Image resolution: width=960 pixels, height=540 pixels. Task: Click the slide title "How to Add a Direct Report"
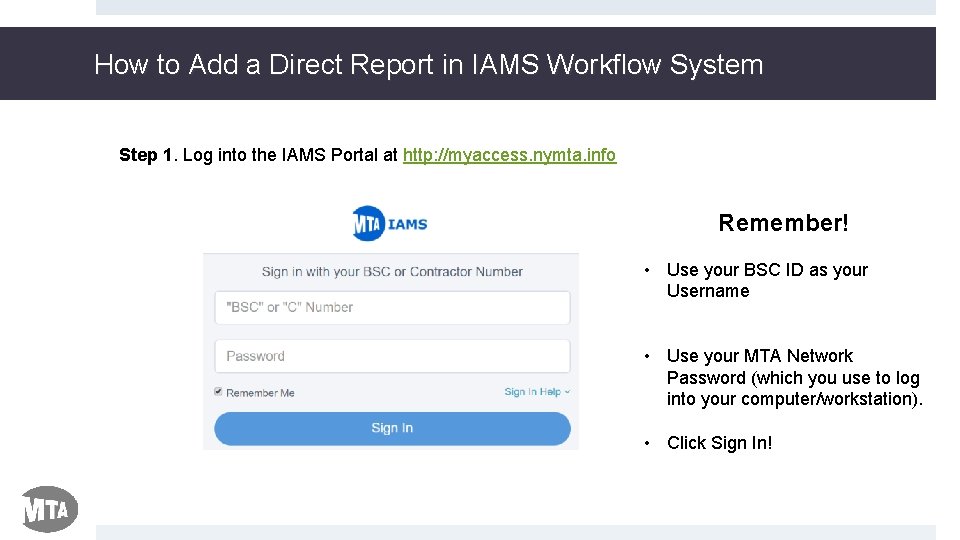pos(429,64)
